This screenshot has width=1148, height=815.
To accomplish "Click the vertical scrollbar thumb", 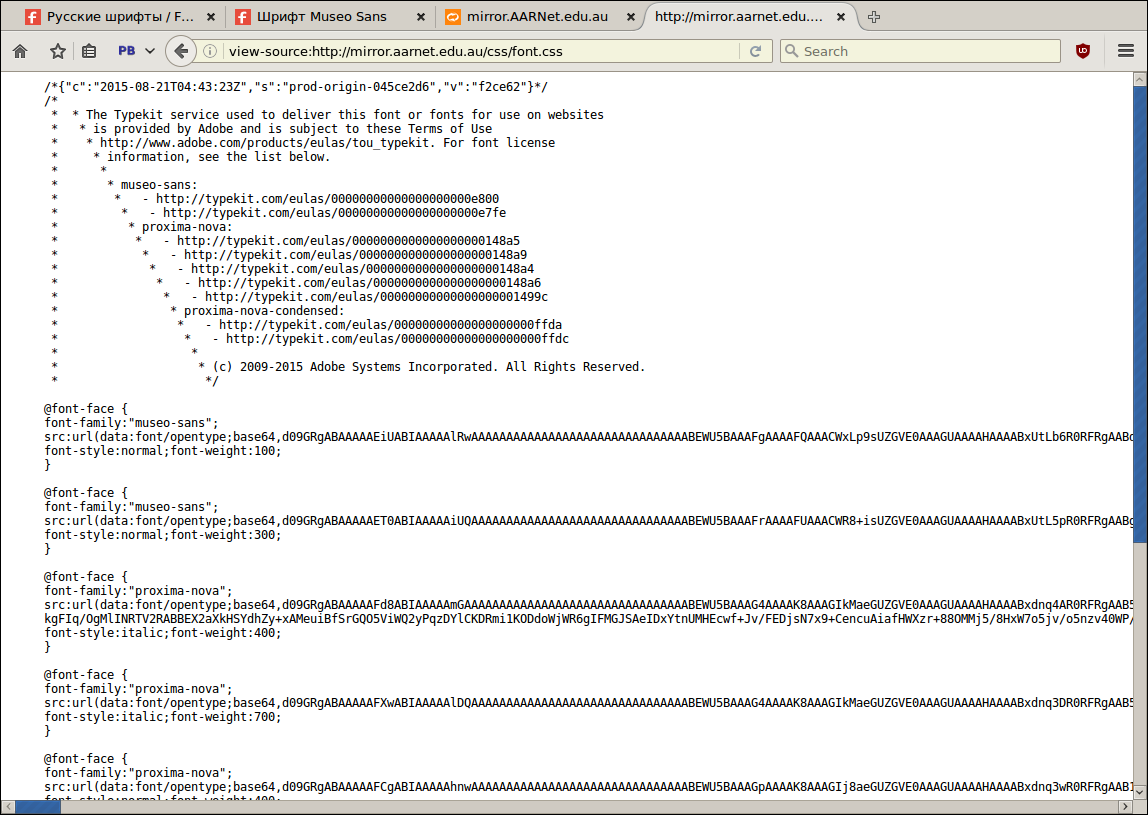I will (1140, 314).
